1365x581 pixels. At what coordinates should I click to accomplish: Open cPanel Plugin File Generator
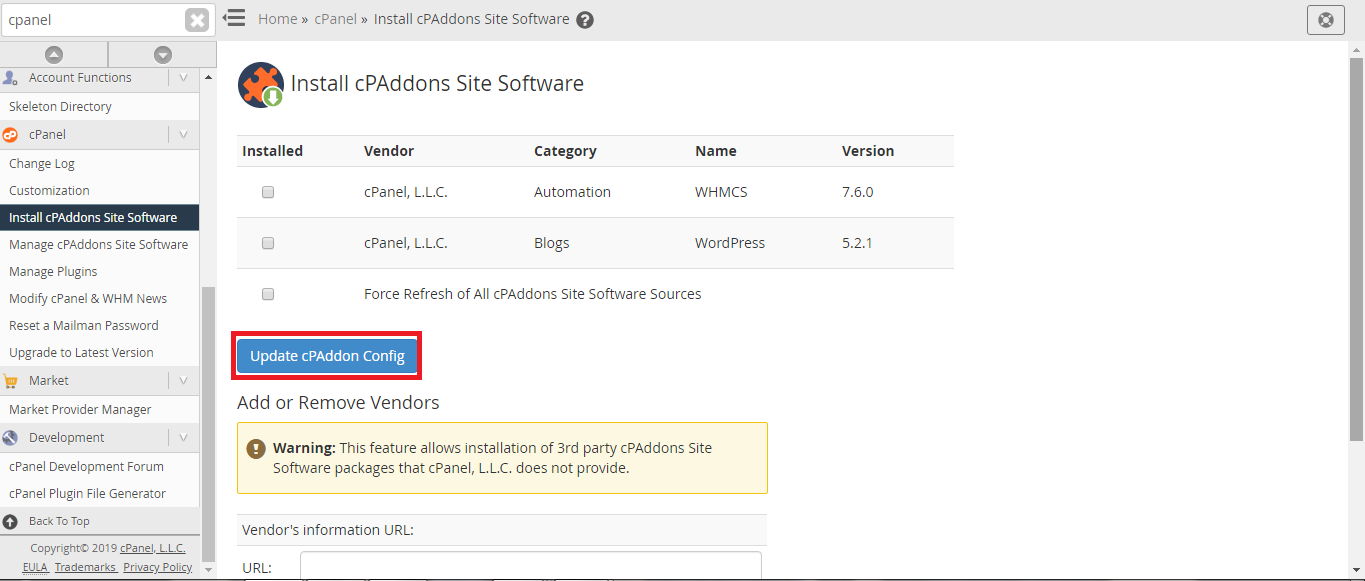point(87,493)
